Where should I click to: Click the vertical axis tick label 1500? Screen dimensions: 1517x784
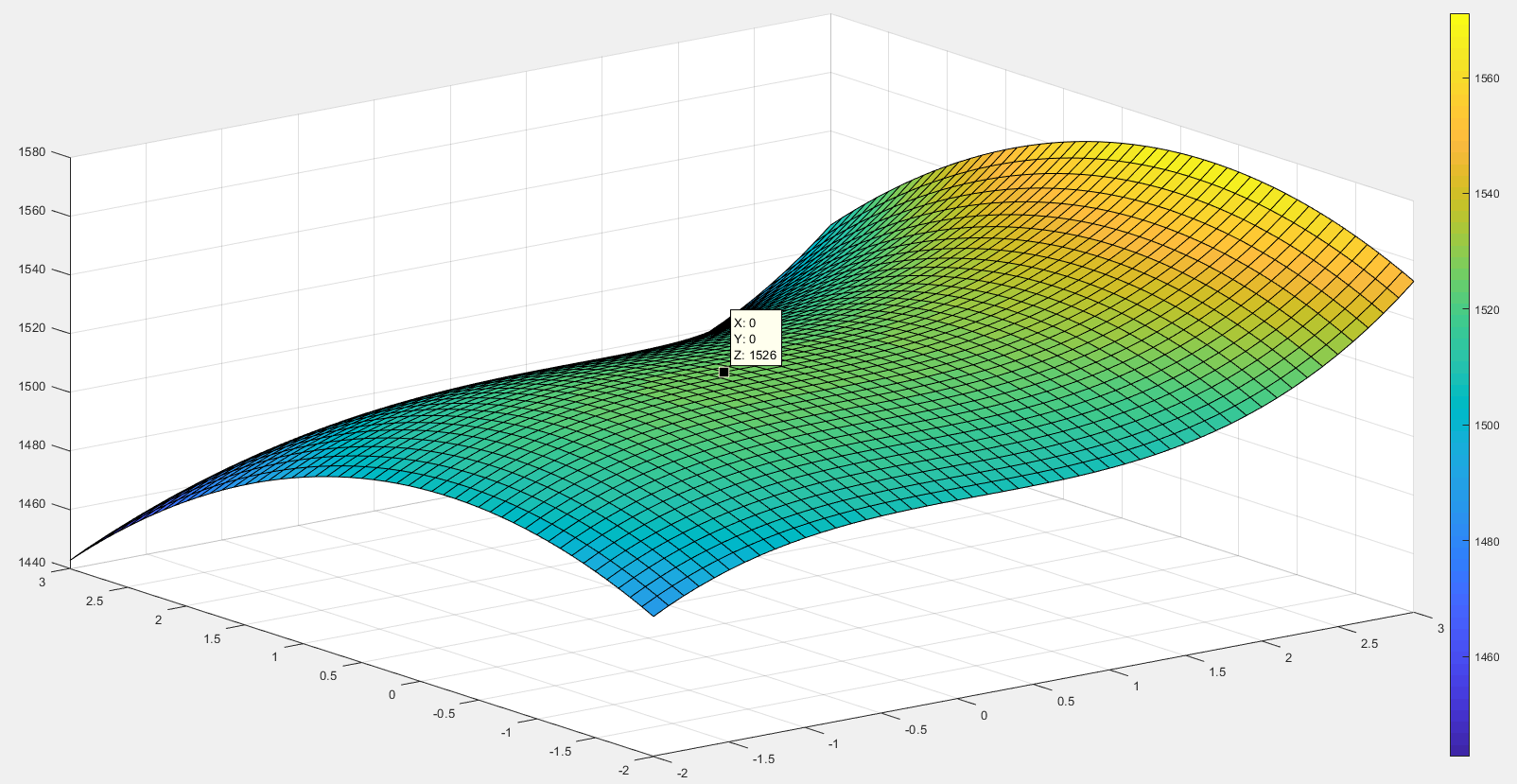point(32,387)
